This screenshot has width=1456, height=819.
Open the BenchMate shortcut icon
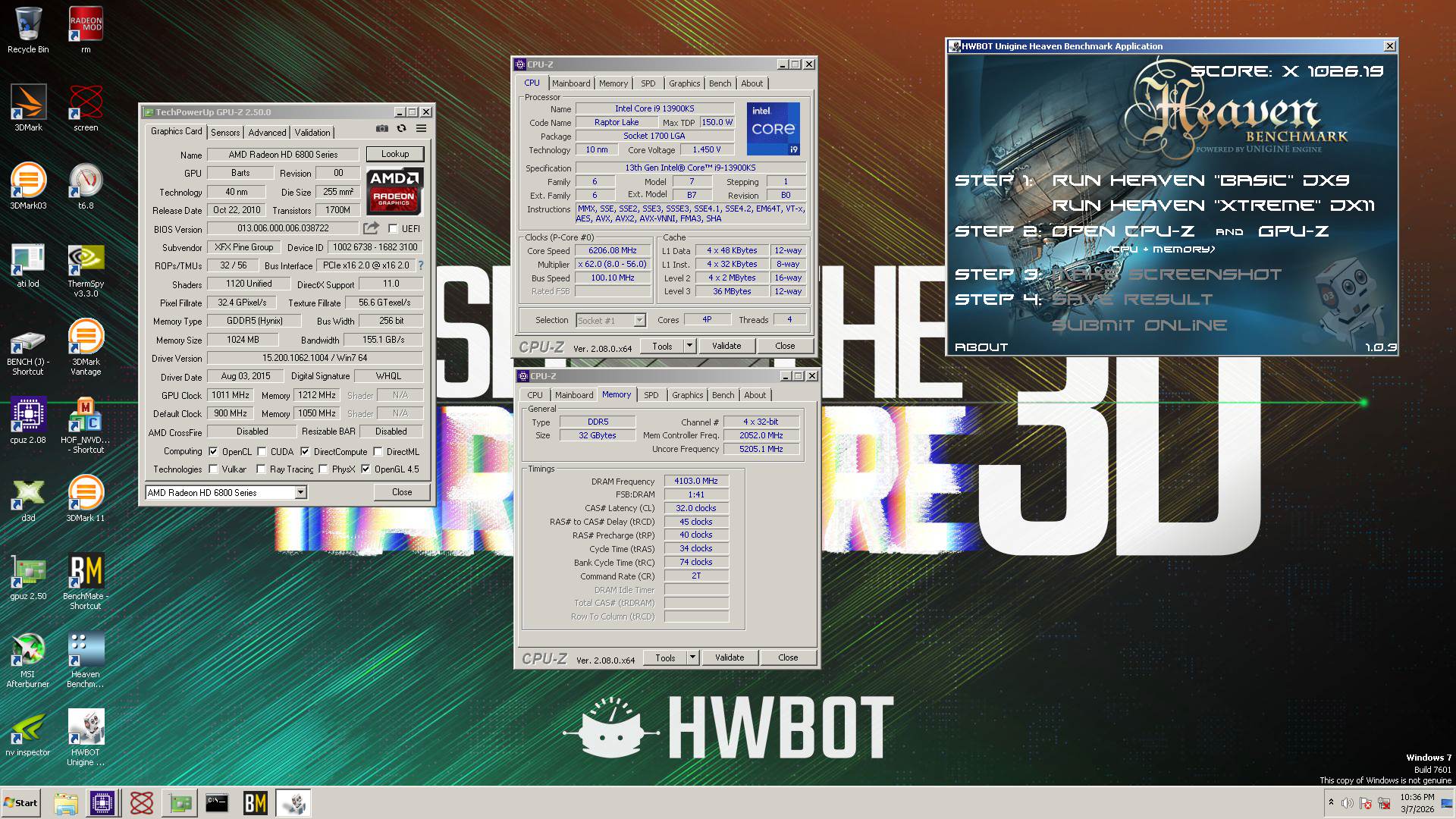click(x=86, y=582)
